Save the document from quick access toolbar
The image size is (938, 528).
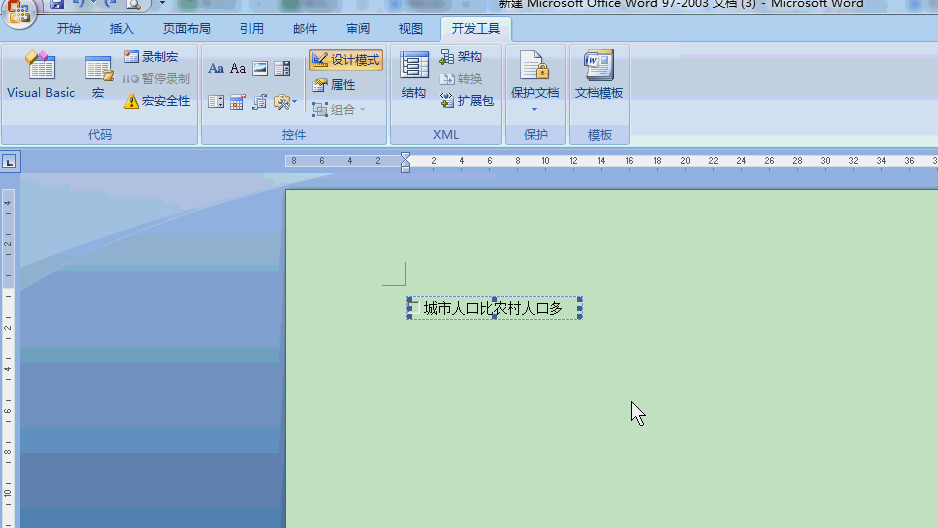coord(57,4)
